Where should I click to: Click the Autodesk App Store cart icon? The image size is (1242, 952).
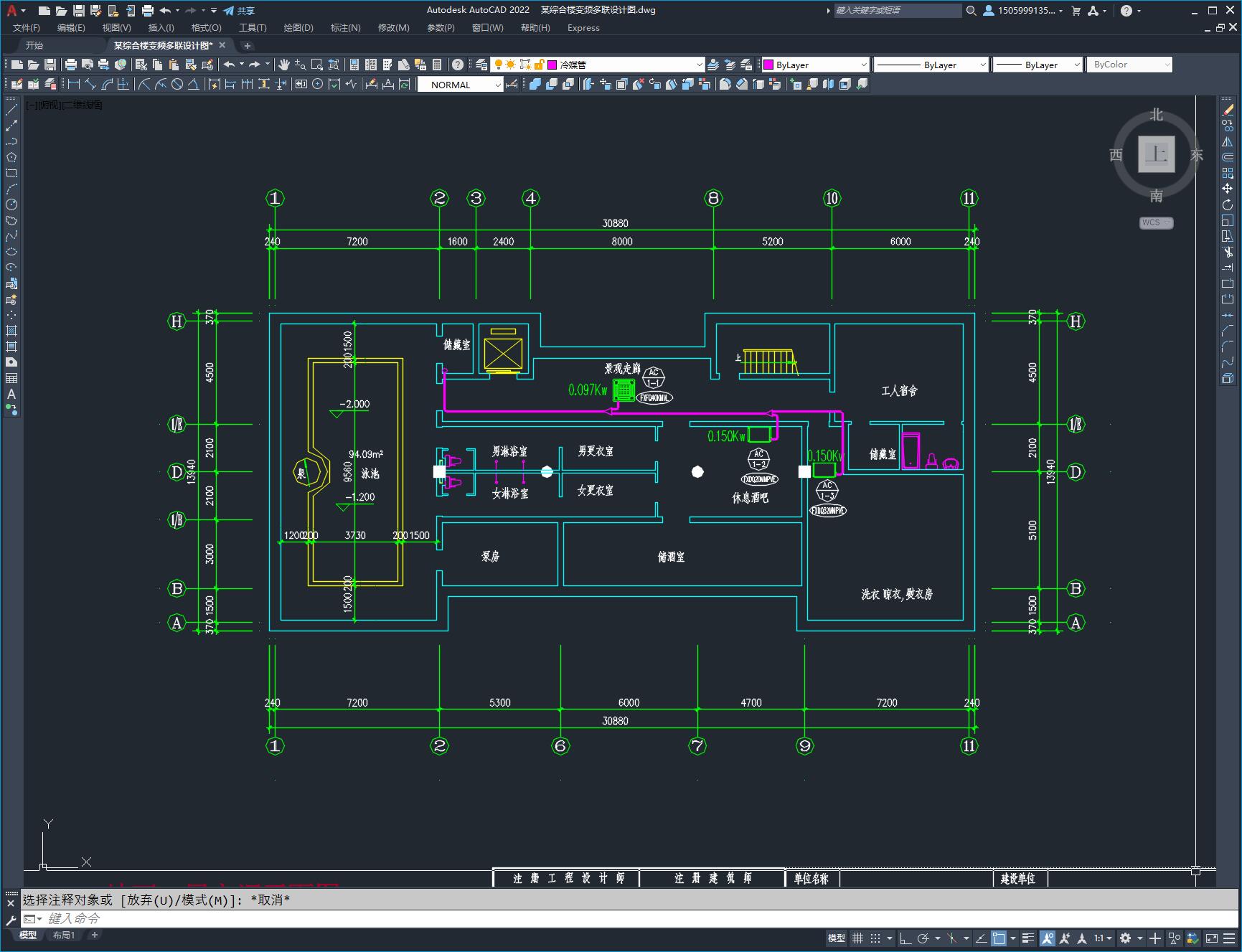(1076, 11)
